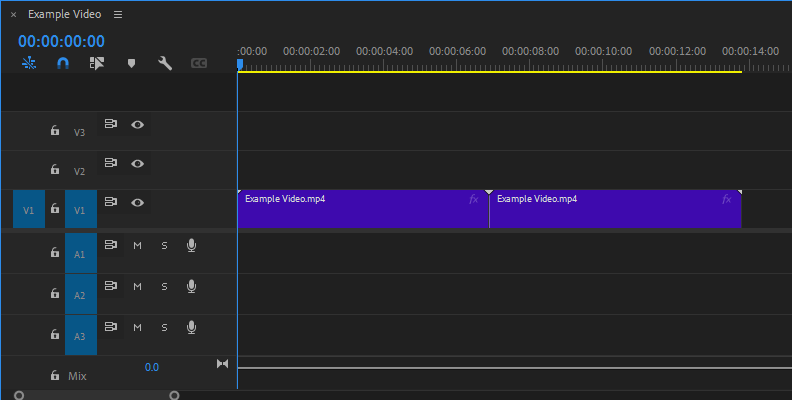792x400 pixels.
Task: Toggle insert sequences as nests icon
Action: (29, 63)
